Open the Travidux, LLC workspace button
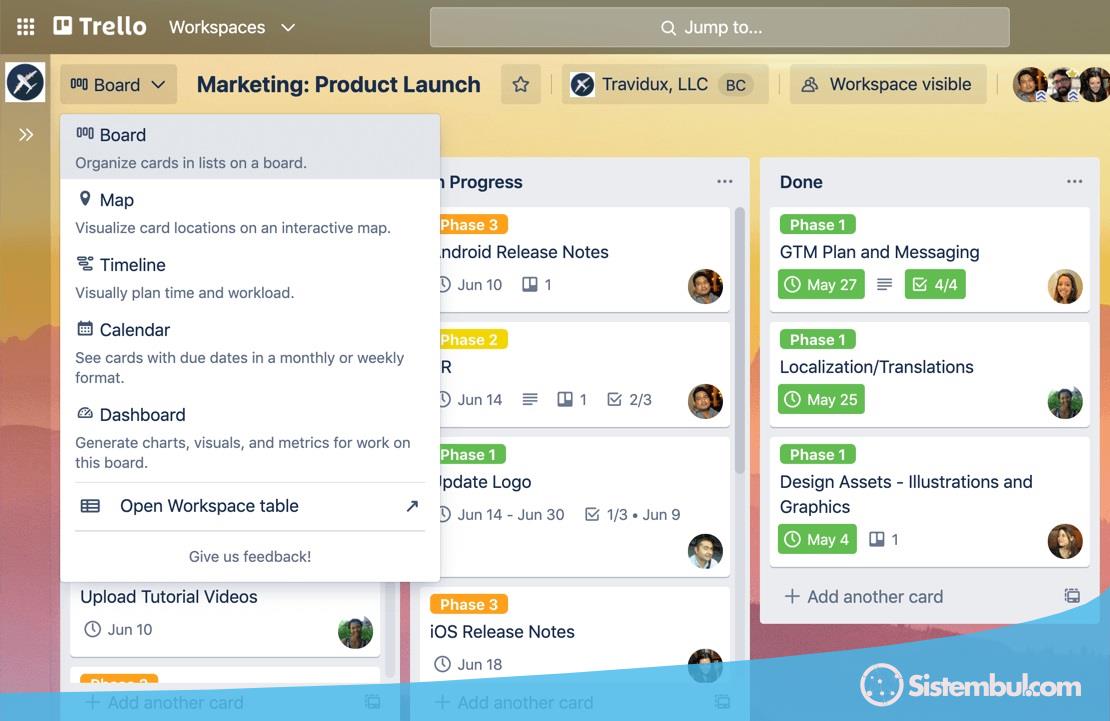The width and height of the screenshot is (1110, 721). pyautogui.click(x=665, y=84)
